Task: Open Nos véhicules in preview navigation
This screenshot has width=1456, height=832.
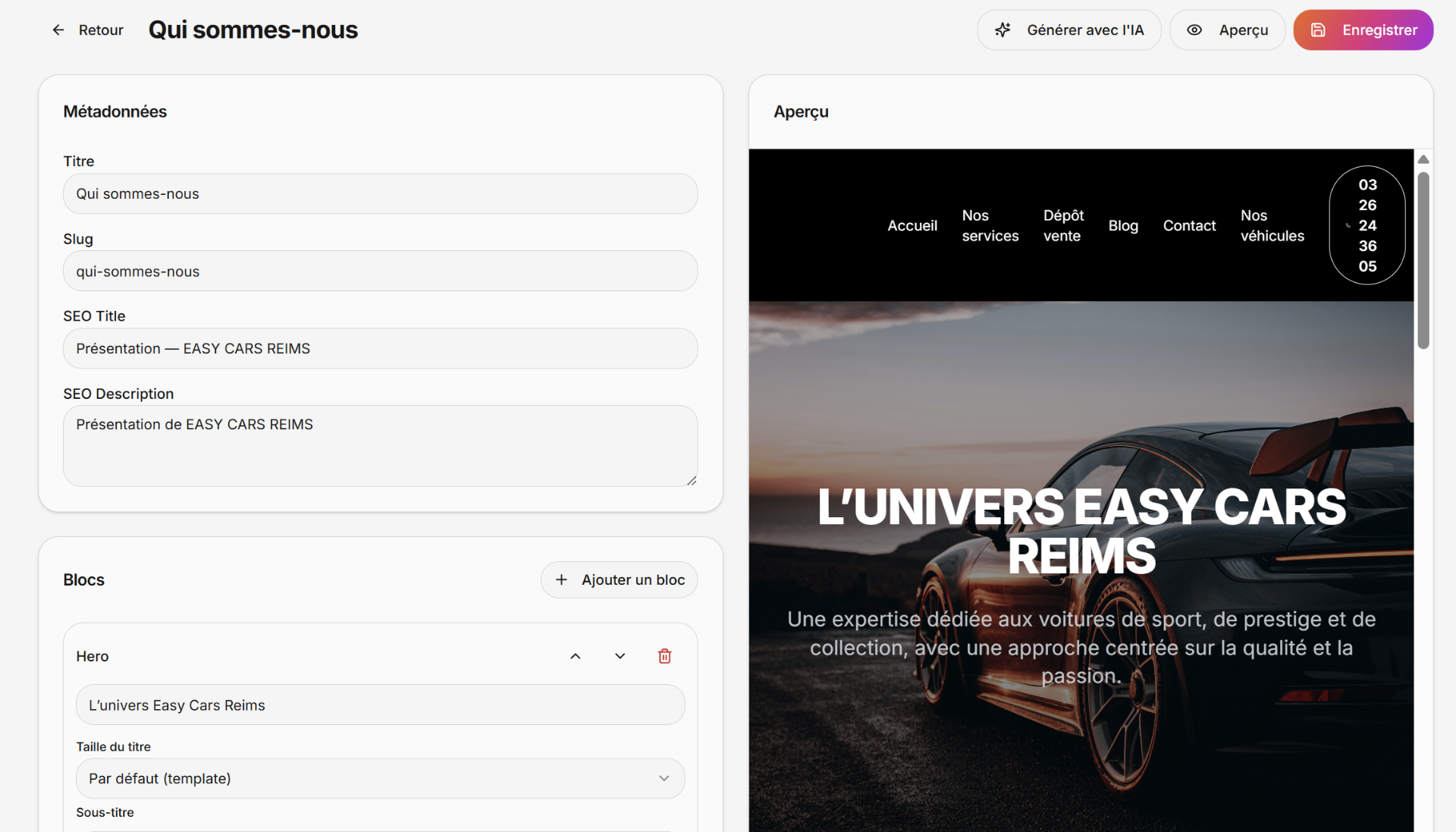Action: (x=1272, y=226)
